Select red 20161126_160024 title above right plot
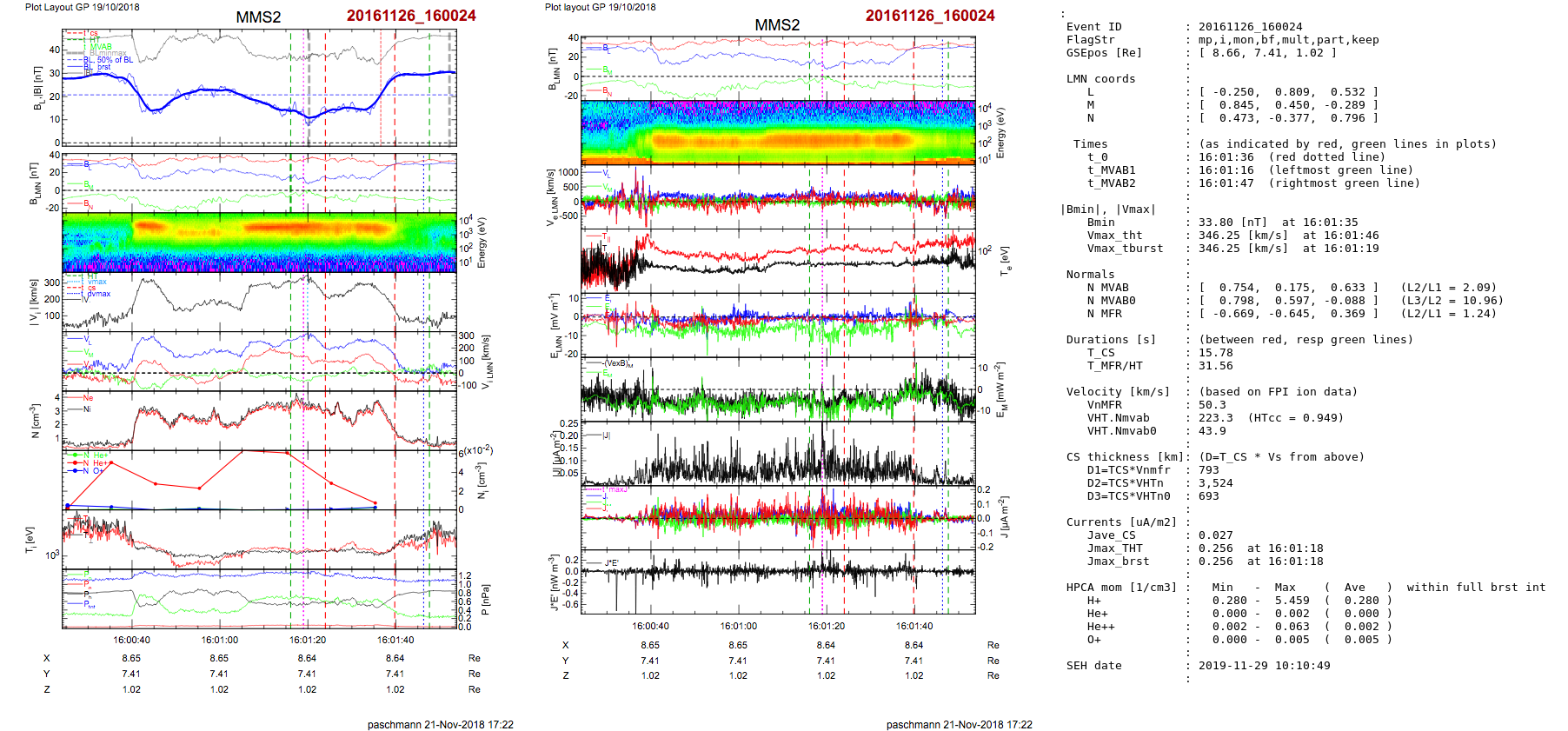 pos(930,16)
